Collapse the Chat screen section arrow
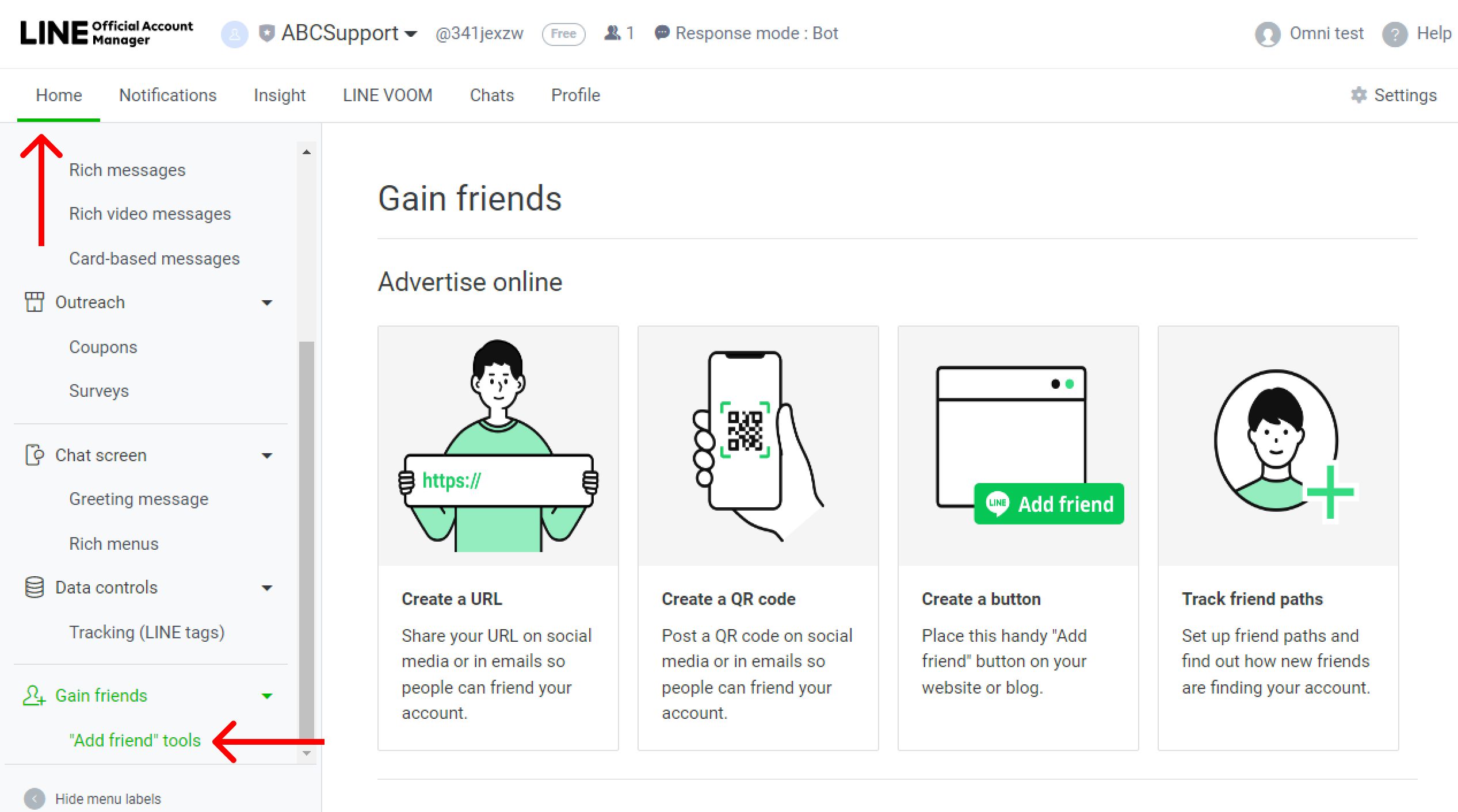Viewport: 1458px width, 812px height. pyautogui.click(x=267, y=455)
